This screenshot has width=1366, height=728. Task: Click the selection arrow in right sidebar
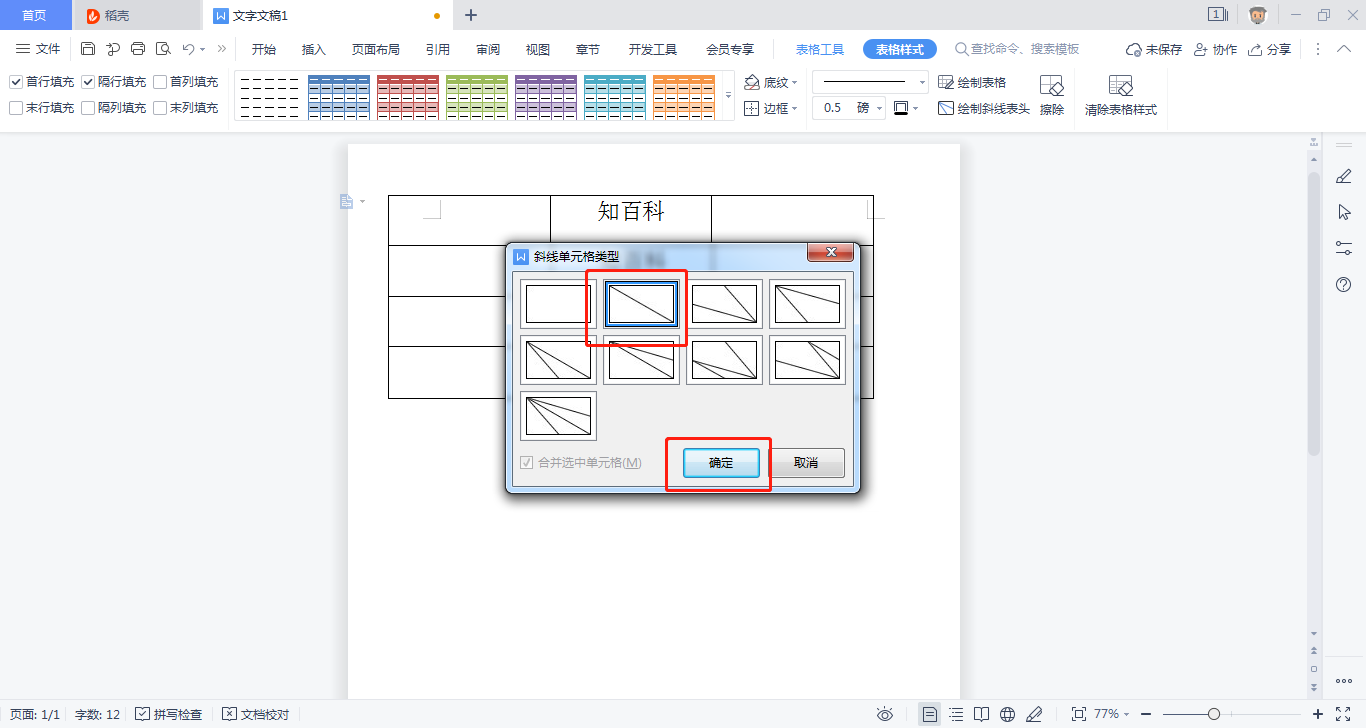click(x=1343, y=212)
